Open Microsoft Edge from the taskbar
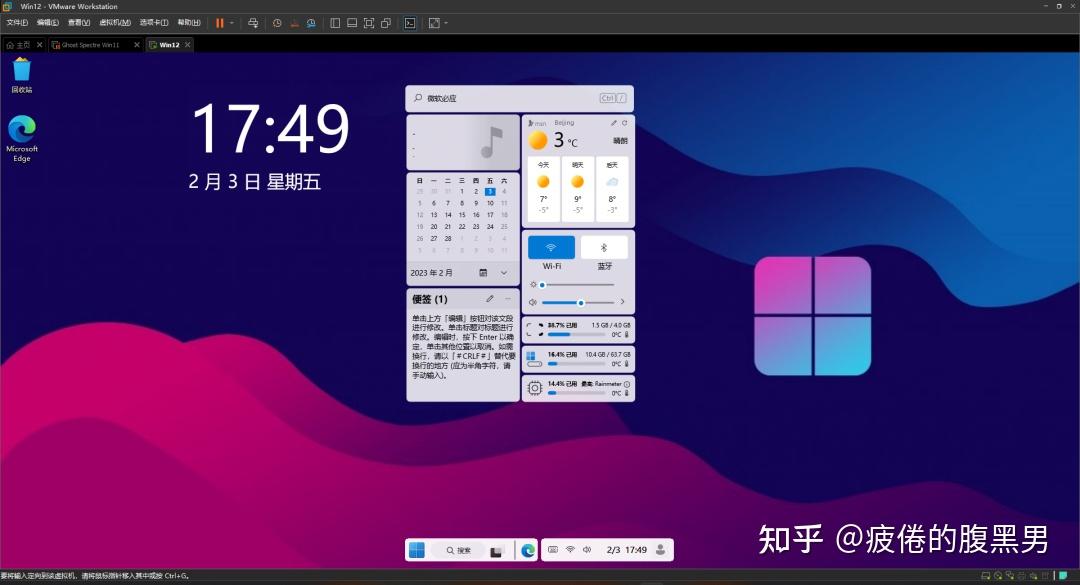1080x585 pixels. pos(529,549)
